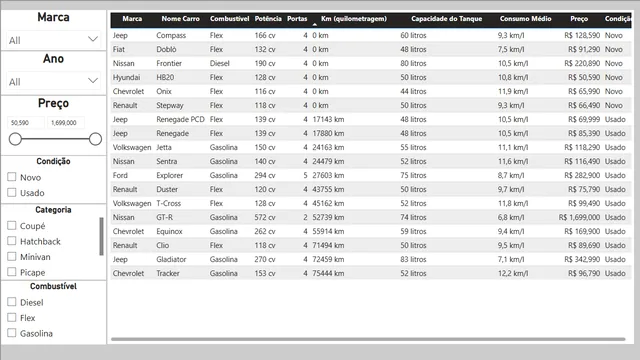Sort by the Preço column header

[579, 19]
